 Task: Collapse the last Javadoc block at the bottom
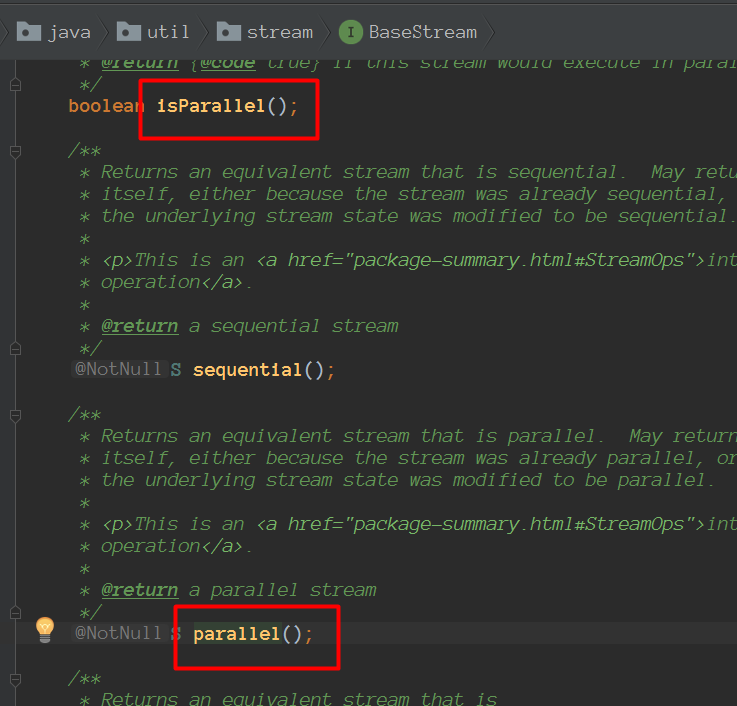(x=15, y=679)
